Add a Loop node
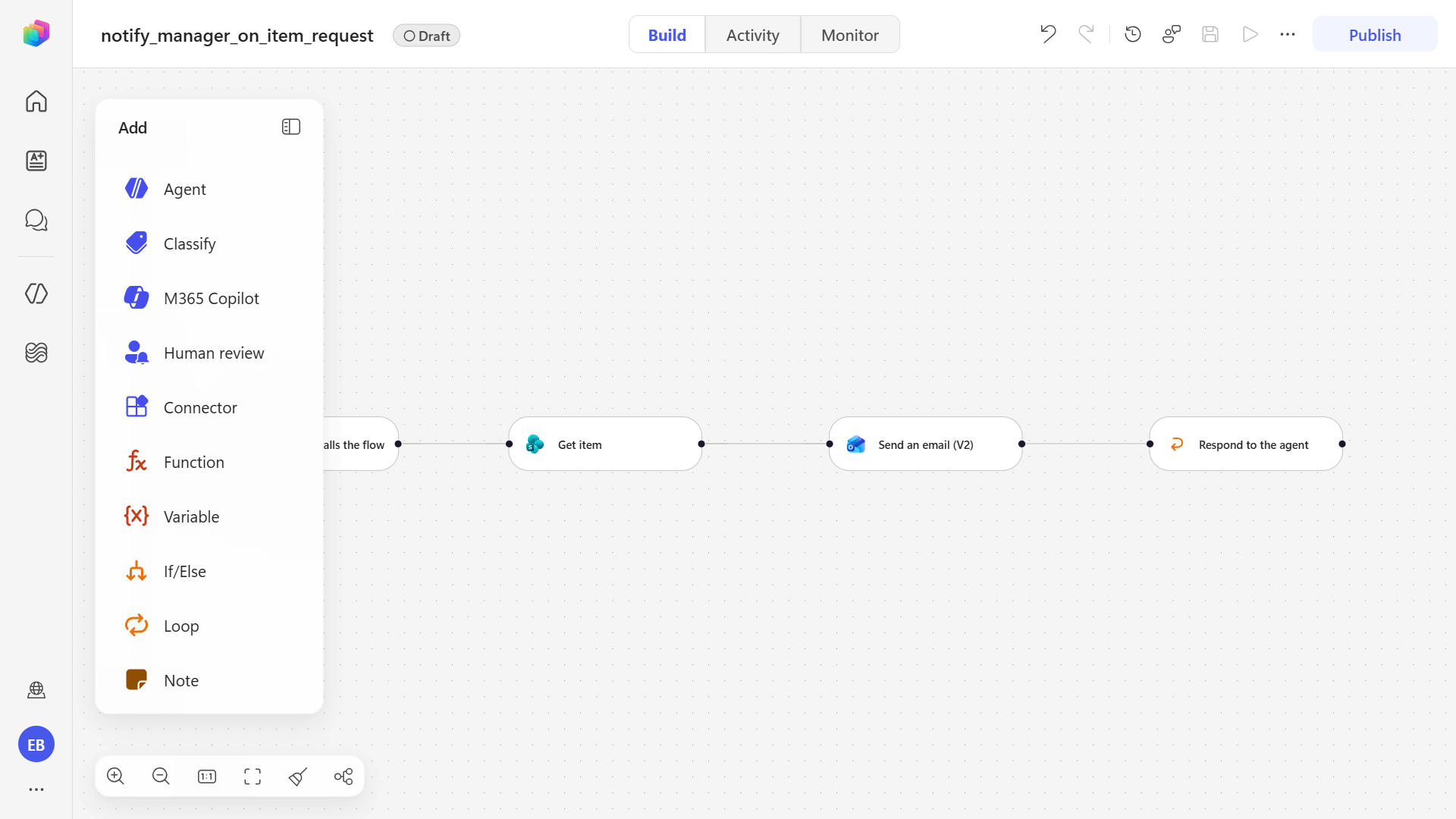Viewport: 1456px width, 819px height. [209, 626]
